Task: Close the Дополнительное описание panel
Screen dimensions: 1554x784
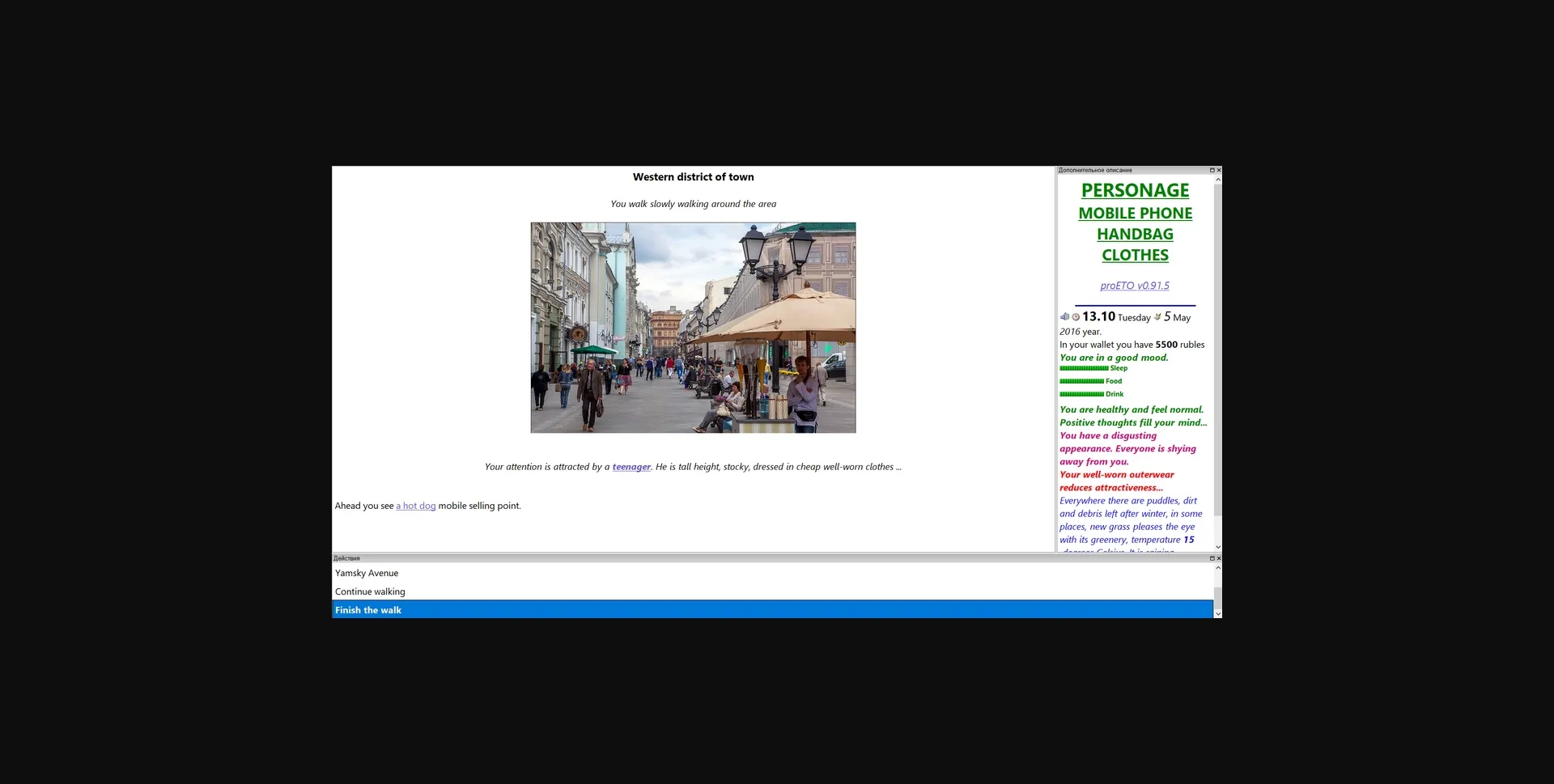Action: point(1218,170)
